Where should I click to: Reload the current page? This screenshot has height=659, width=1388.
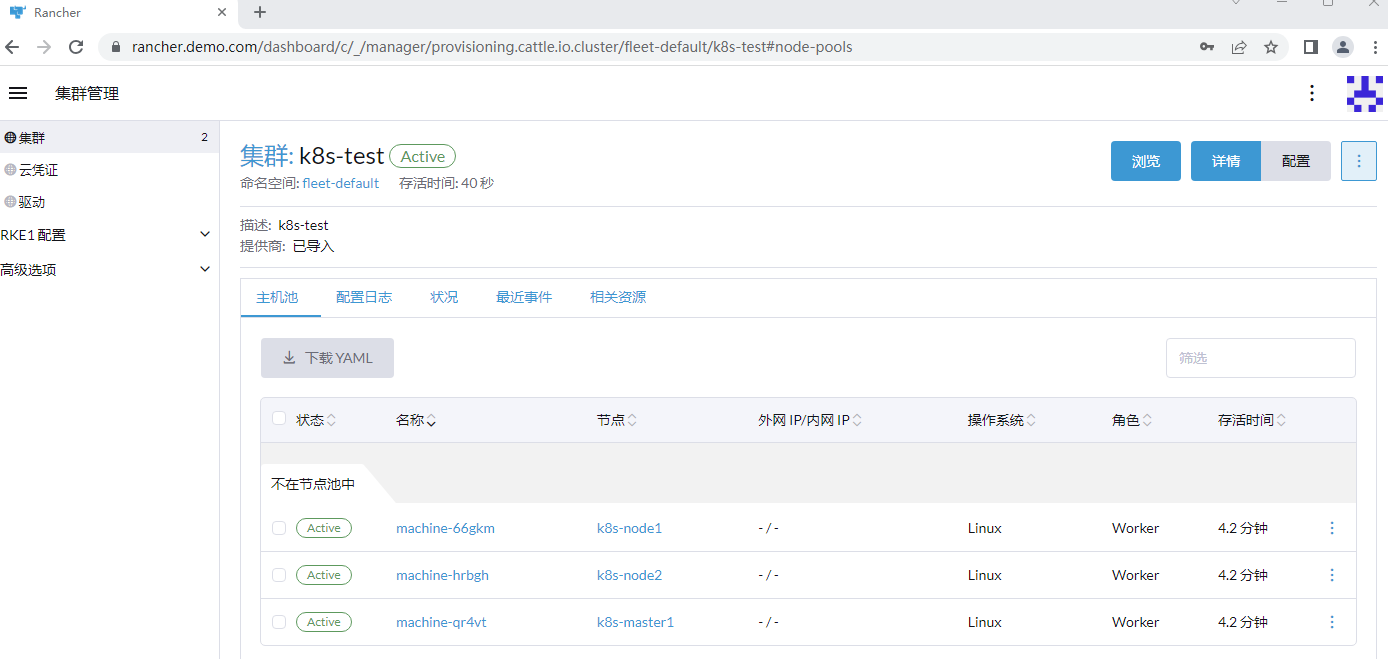pyautogui.click(x=76, y=47)
